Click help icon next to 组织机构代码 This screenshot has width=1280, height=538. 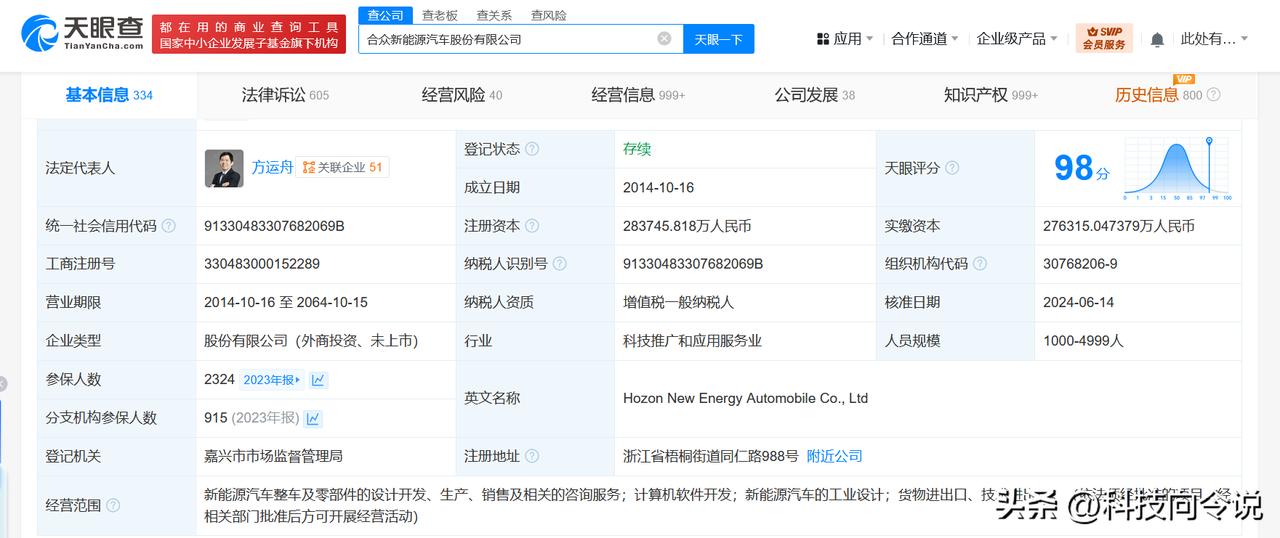click(x=980, y=264)
